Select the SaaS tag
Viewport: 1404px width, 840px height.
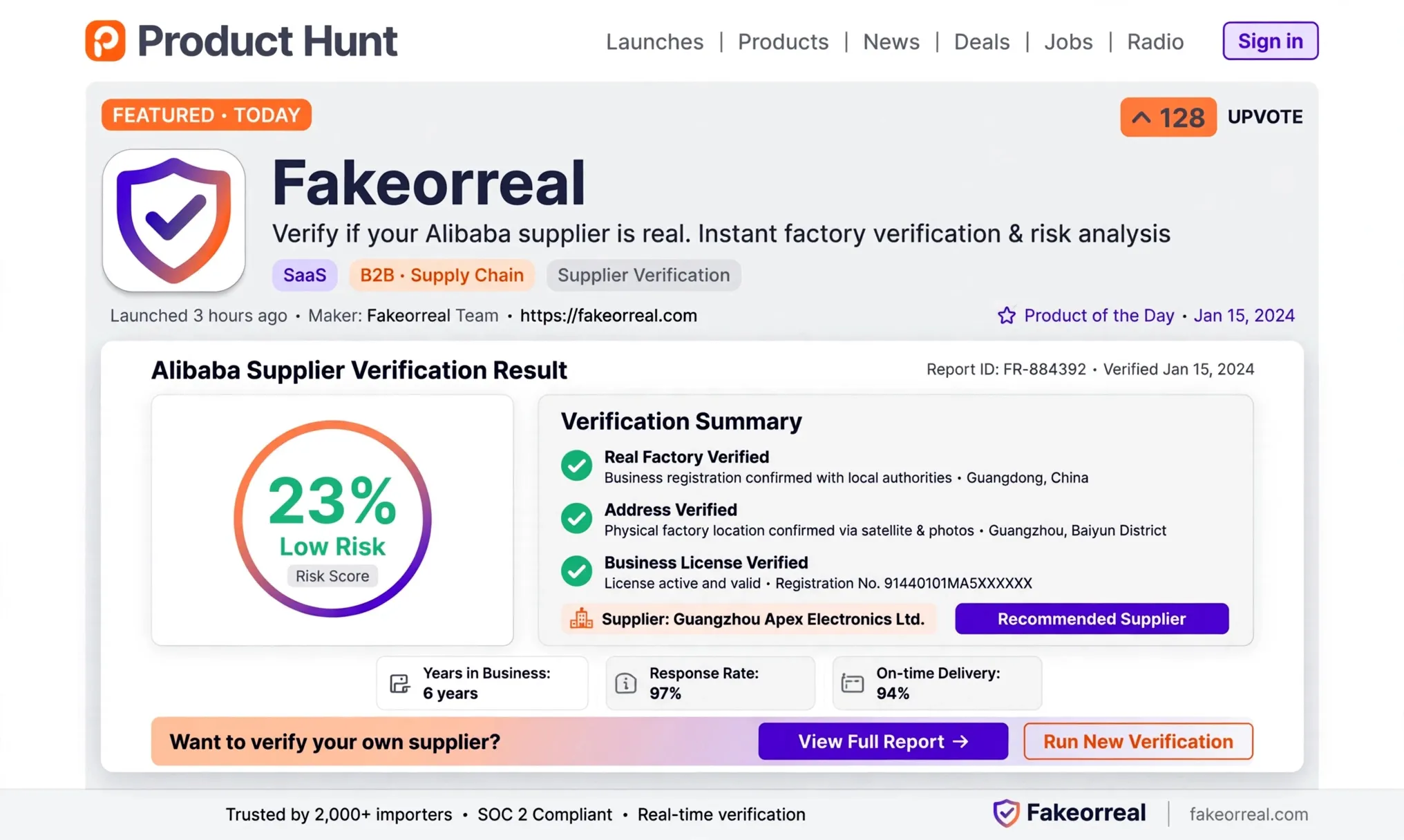(x=305, y=275)
